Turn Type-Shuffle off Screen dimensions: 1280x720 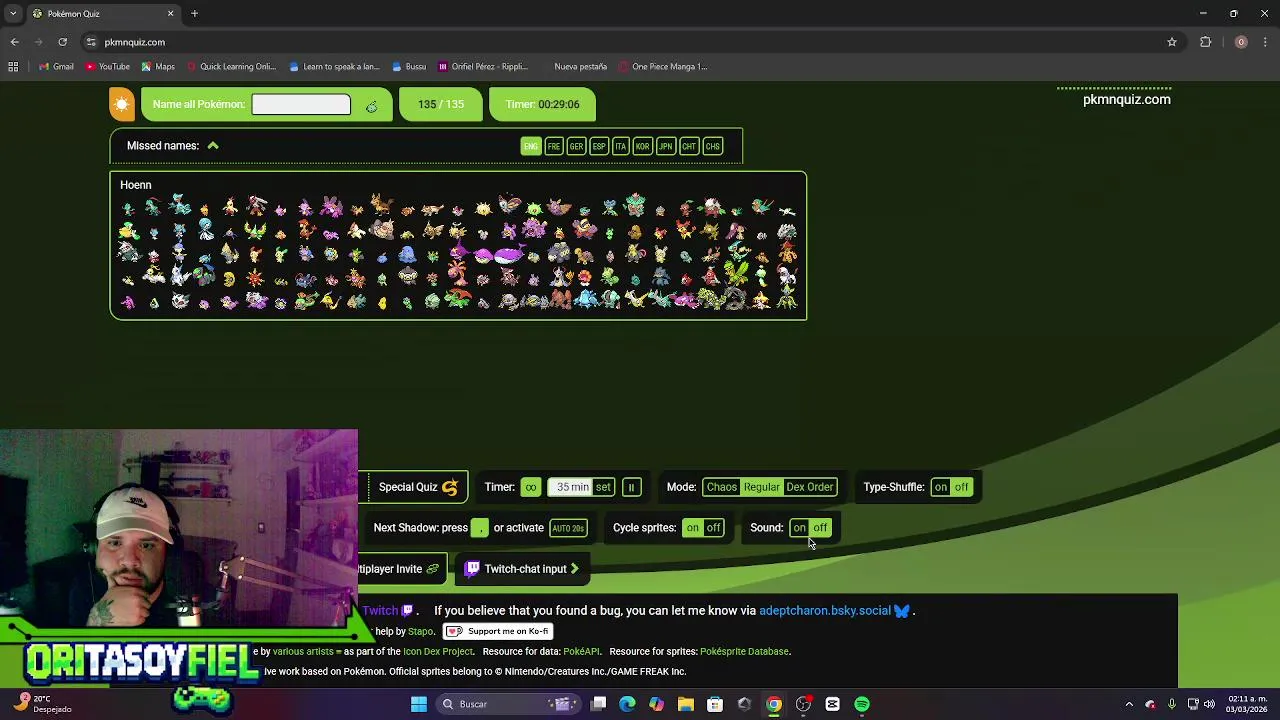961,487
